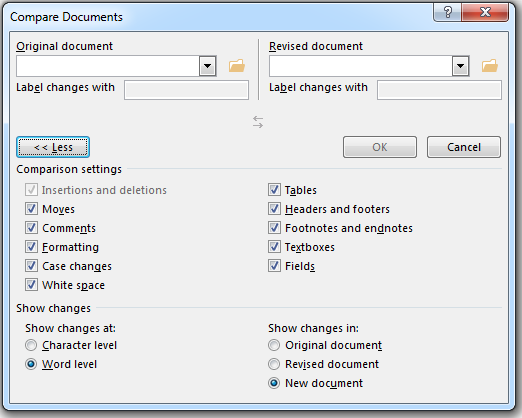The image size is (522, 418).
Task: Close the Compare Documents dialog
Action: click(x=485, y=13)
